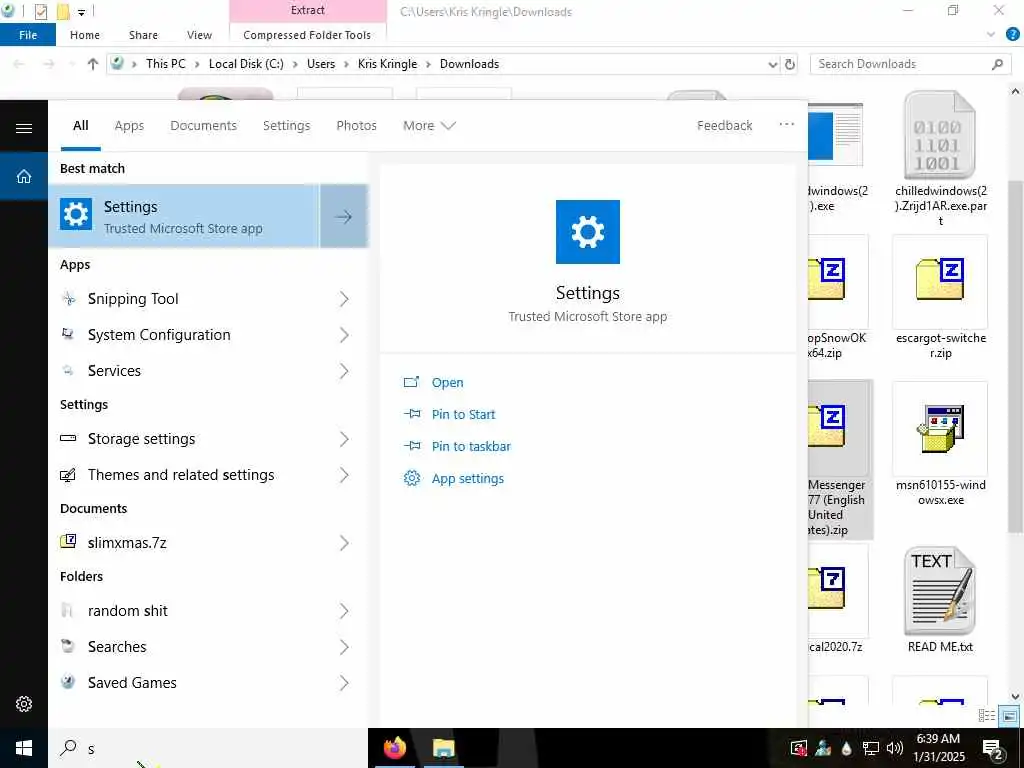Launch Firefox from the taskbar
This screenshot has height=768, width=1024.
coord(394,748)
